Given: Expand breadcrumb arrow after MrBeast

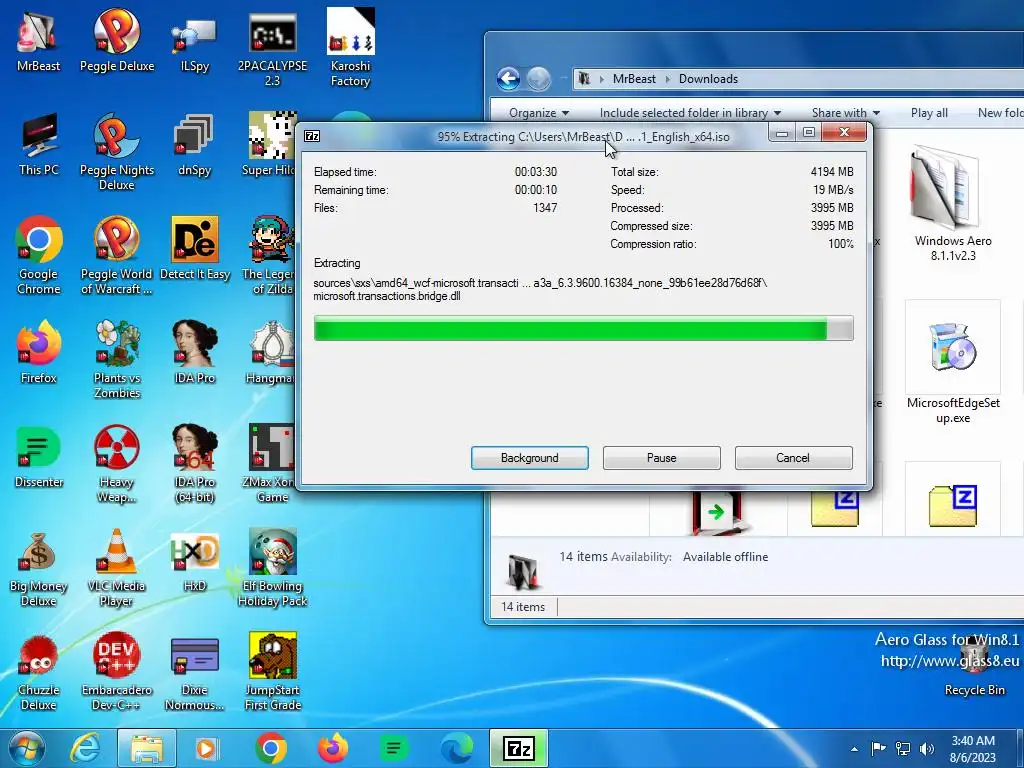Looking at the screenshot, I should pyautogui.click(x=667, y=79).
